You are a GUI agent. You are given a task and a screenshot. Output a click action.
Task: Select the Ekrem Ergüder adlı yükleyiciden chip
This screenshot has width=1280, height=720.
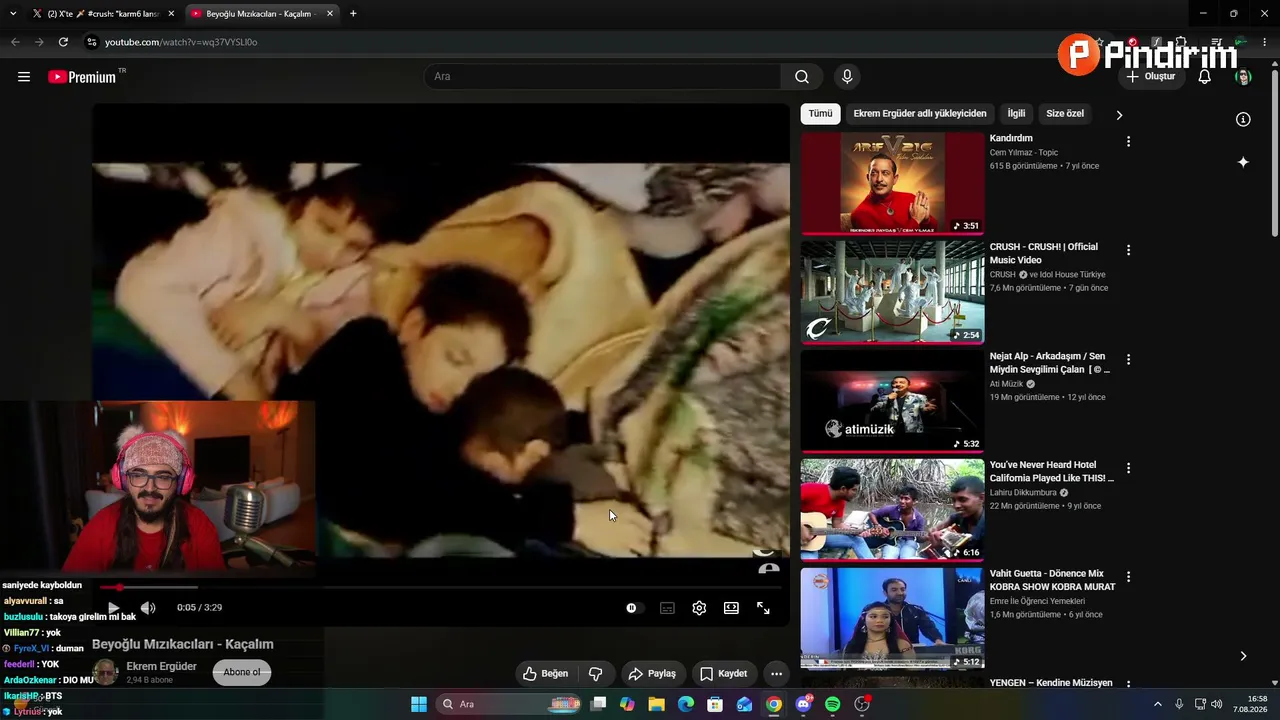click(920, 114)
